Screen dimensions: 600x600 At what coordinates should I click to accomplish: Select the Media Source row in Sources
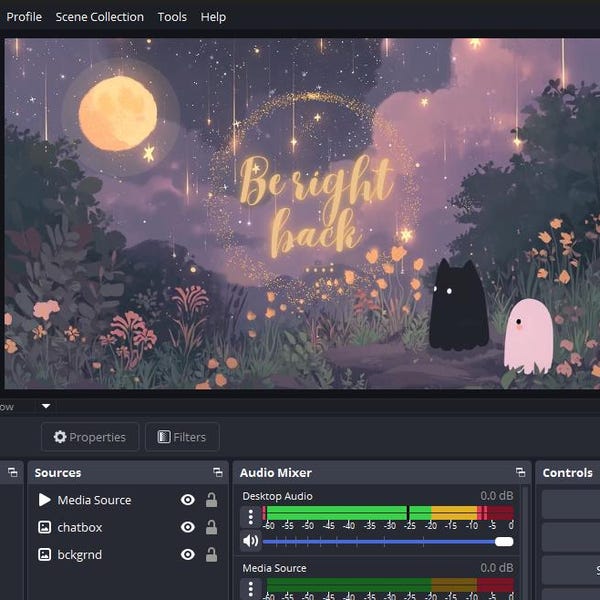coord(128,500)
